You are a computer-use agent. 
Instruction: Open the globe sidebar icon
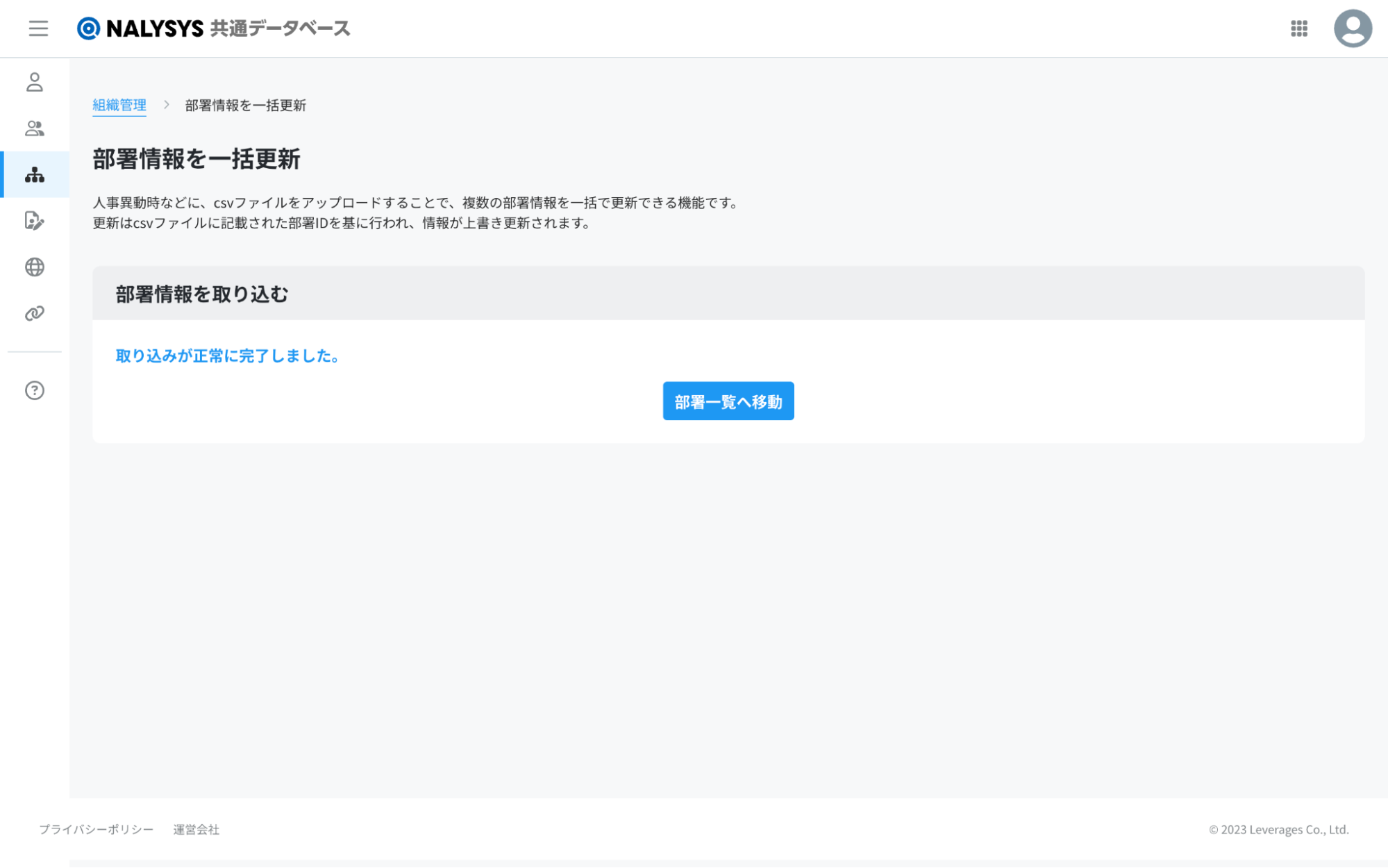[35, 267]
